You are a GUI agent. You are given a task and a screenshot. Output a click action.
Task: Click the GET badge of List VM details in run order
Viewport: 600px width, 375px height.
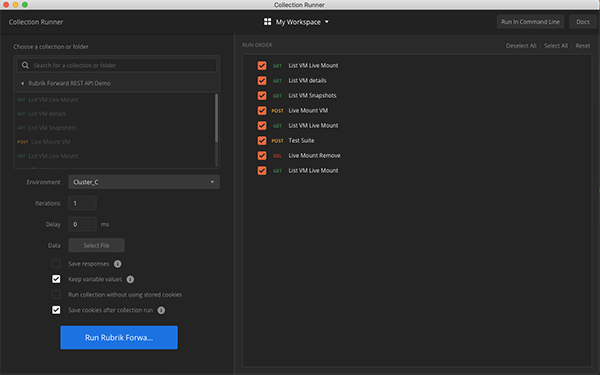tap(277, 81)
